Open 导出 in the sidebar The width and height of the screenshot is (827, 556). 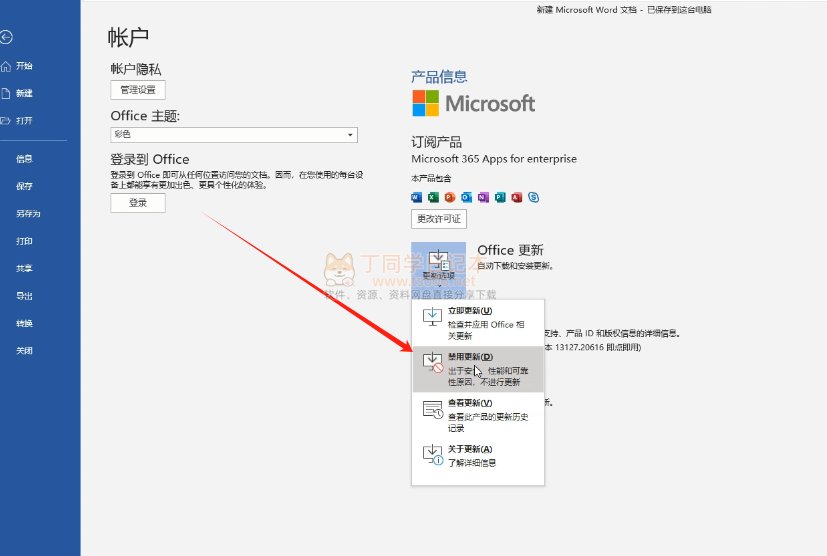24,296
